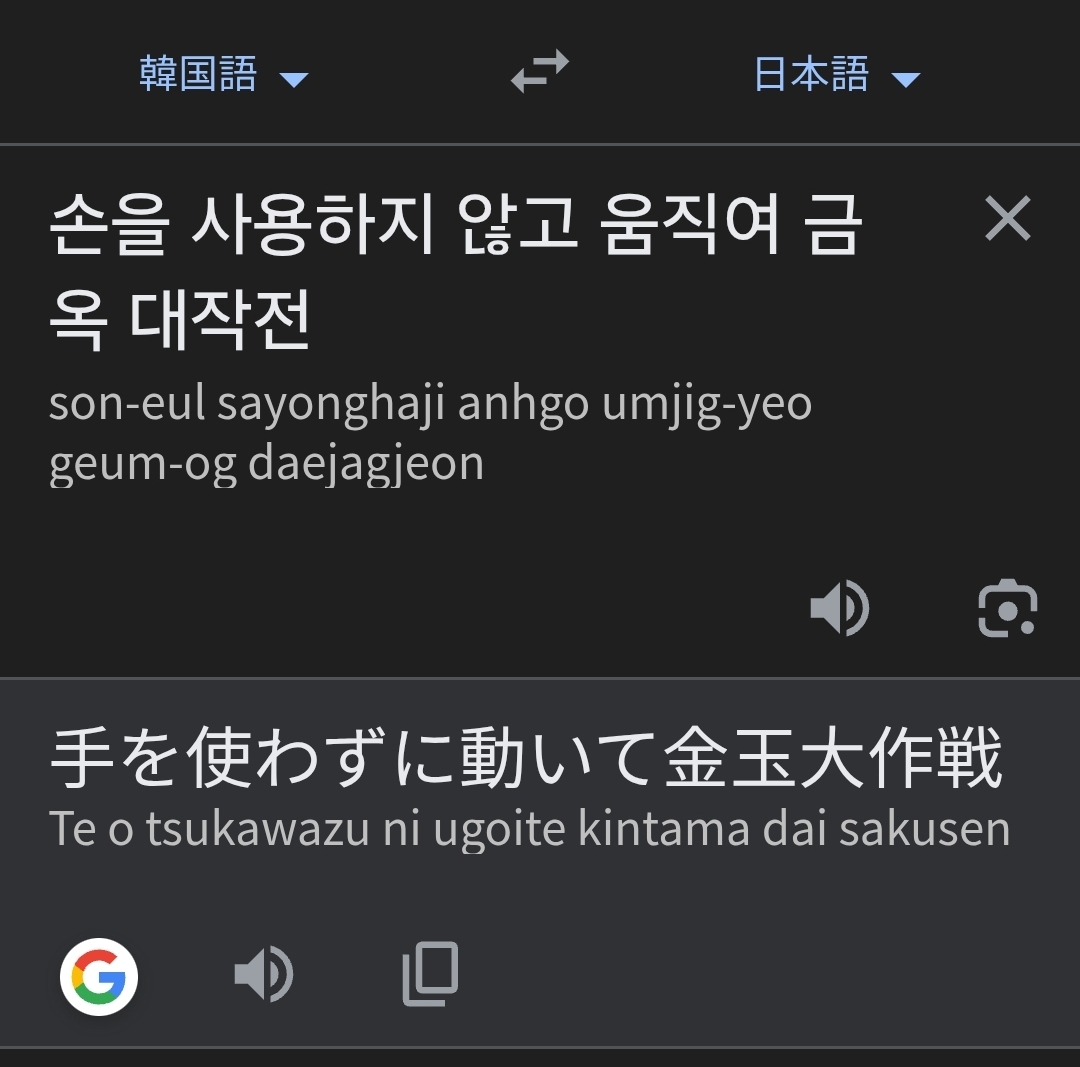The height and width of the screenshot is (1067, 1080).
Task: Clear the Korean source text with X
Action: (x=1008, y=218)
